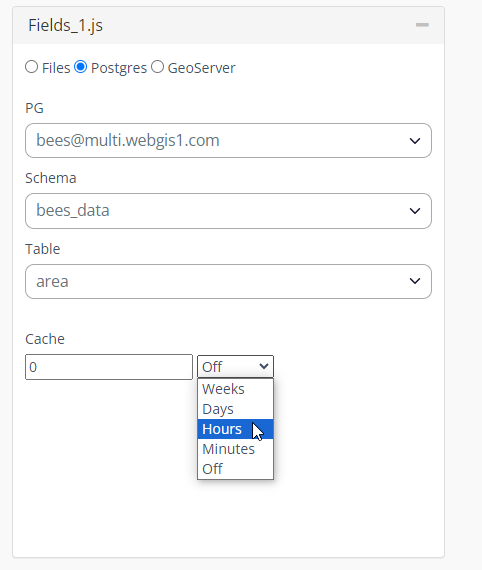Click the Fields_1.js panel title
482x570 pixels.
pos(65,25)
